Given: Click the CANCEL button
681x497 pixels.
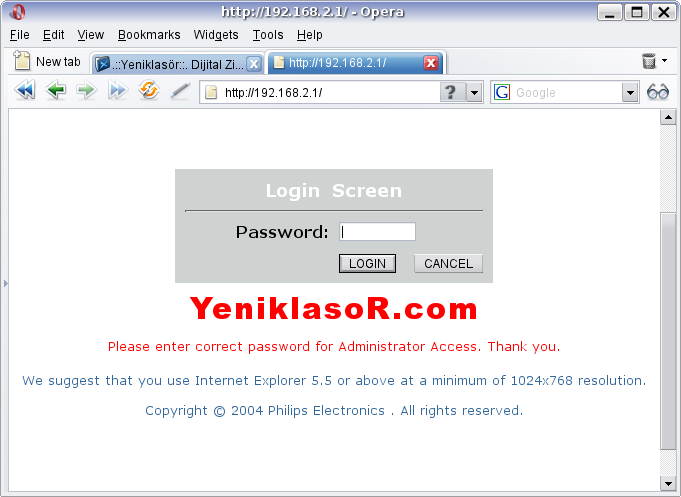Looking at the screenshot, I should pos(448,264).
